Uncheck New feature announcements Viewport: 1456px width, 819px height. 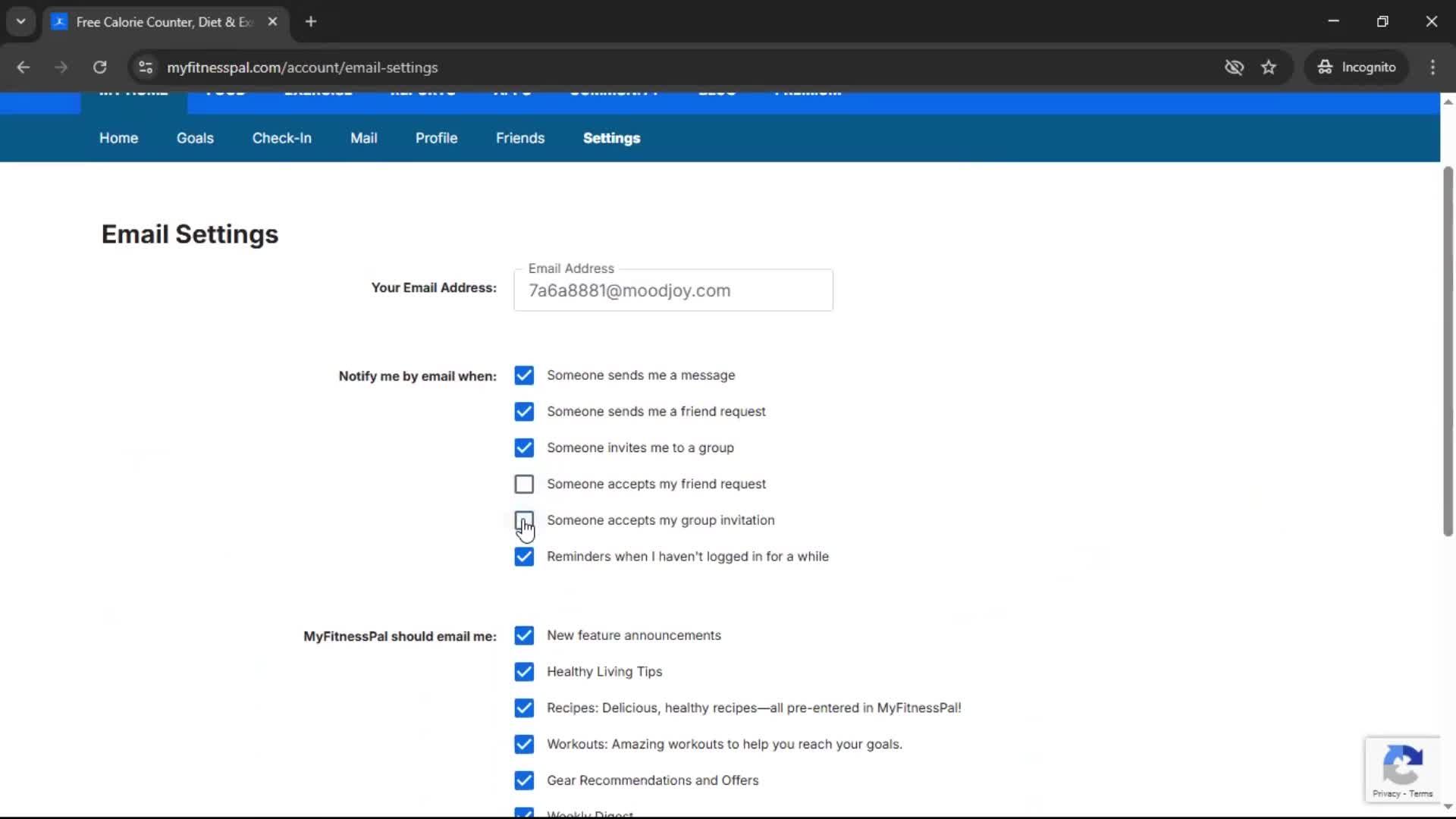coord(524,635)
